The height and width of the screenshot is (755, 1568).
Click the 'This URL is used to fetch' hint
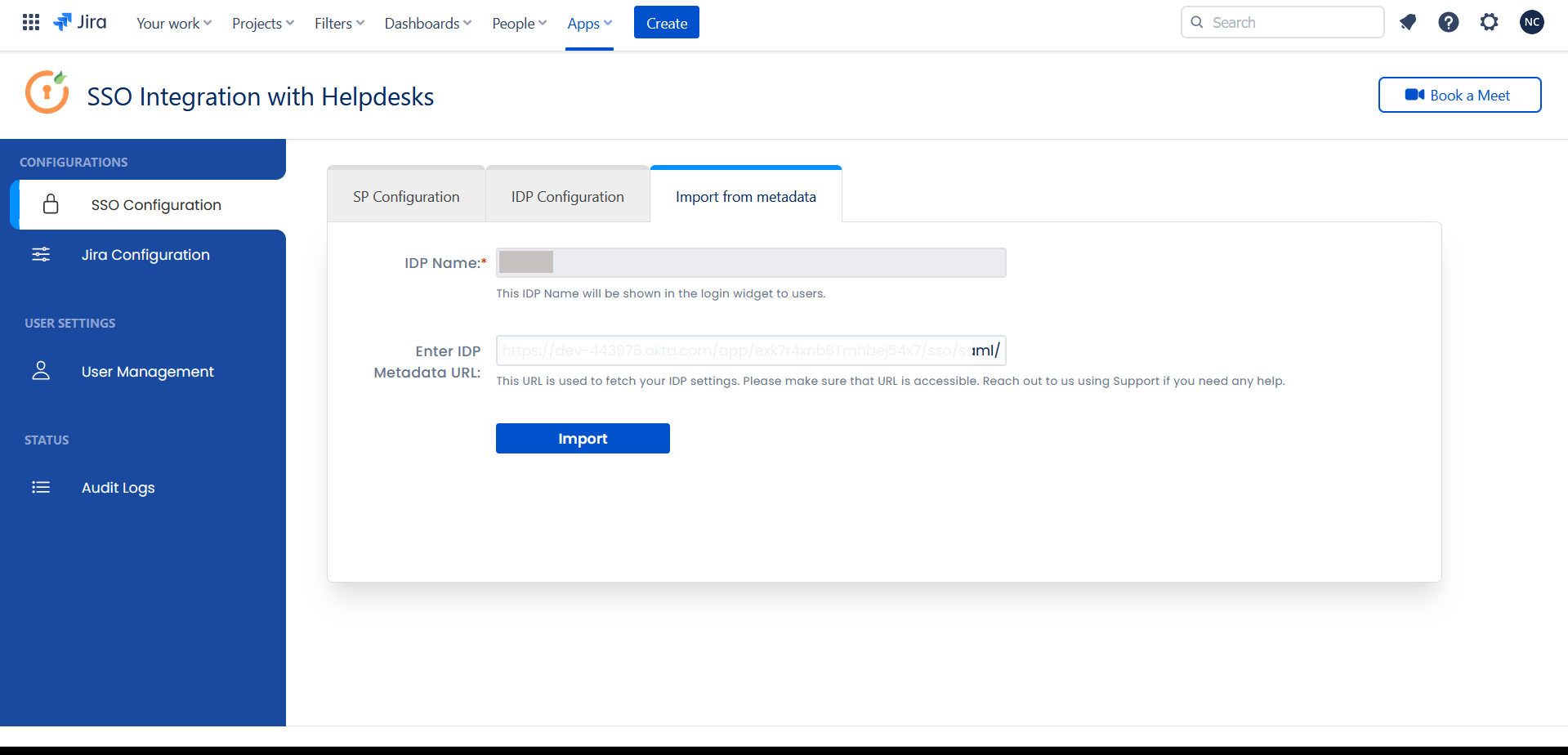pyautogui.click(x=891, y=381)
